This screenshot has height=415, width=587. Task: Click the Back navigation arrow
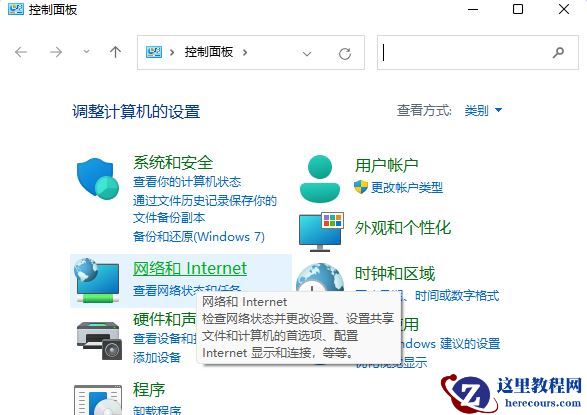click(21, 52)
